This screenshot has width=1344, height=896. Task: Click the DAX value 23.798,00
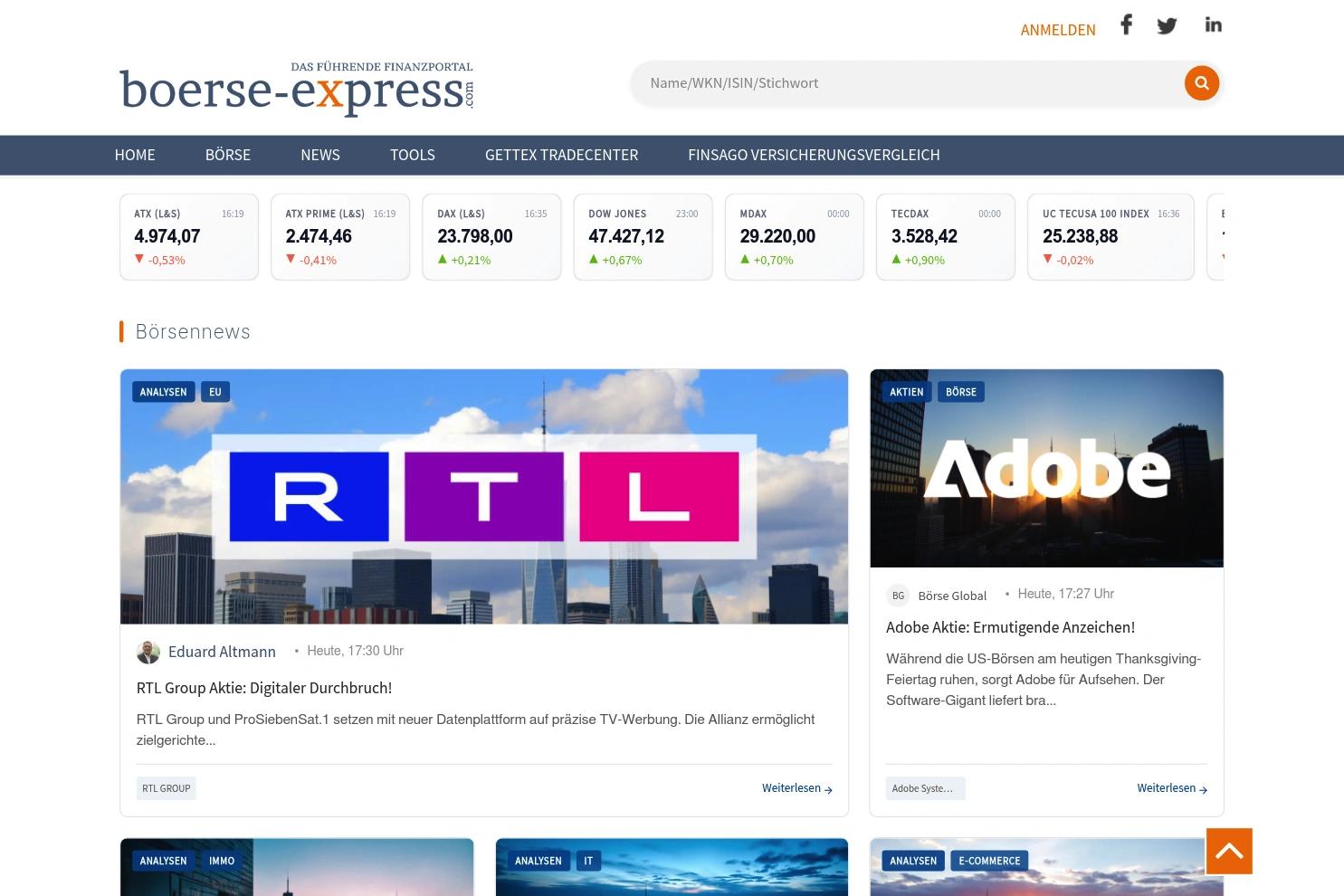pos(475,236)
